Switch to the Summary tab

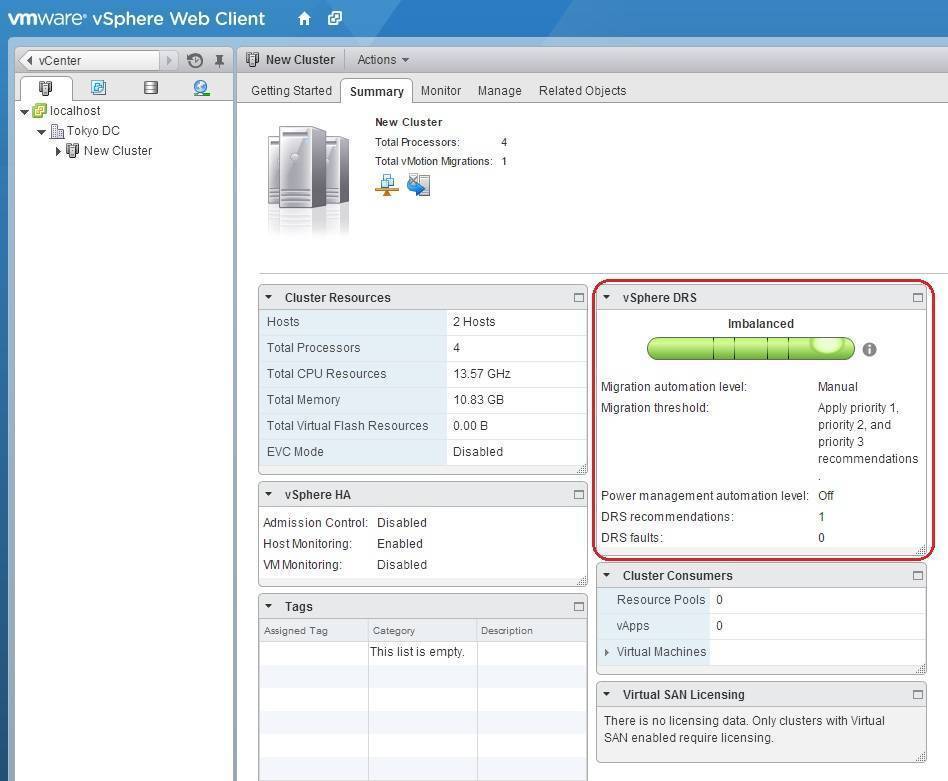tap(377, 91)
